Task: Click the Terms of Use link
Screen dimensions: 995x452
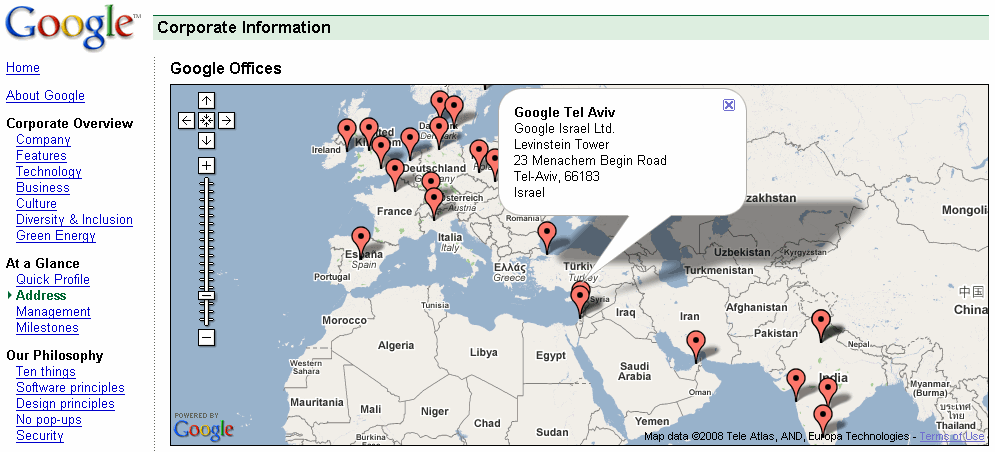Action: pyautogui.click(x=951, y=437)
